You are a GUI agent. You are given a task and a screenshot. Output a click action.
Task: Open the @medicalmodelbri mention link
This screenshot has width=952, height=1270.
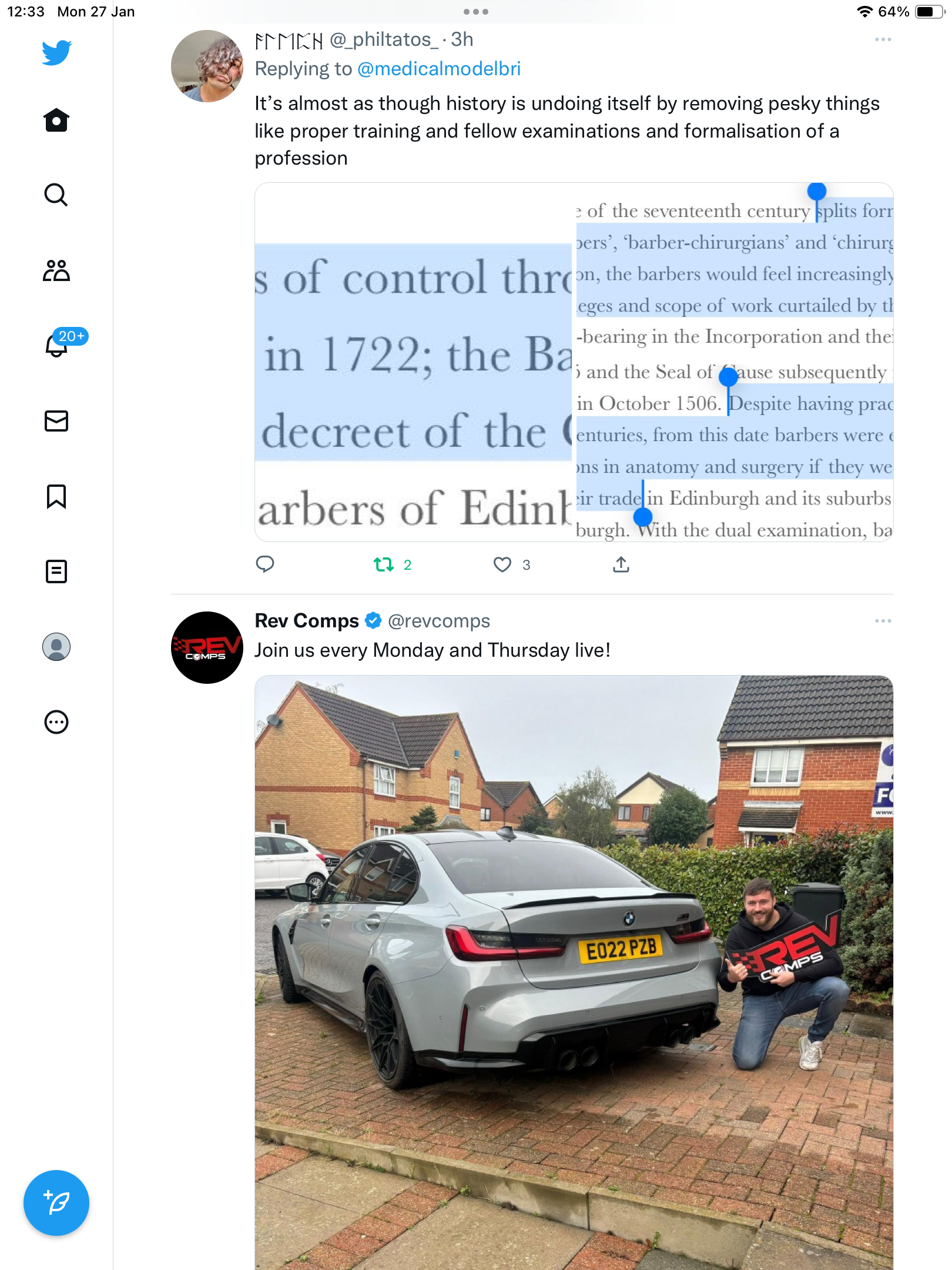pos(439,69)
